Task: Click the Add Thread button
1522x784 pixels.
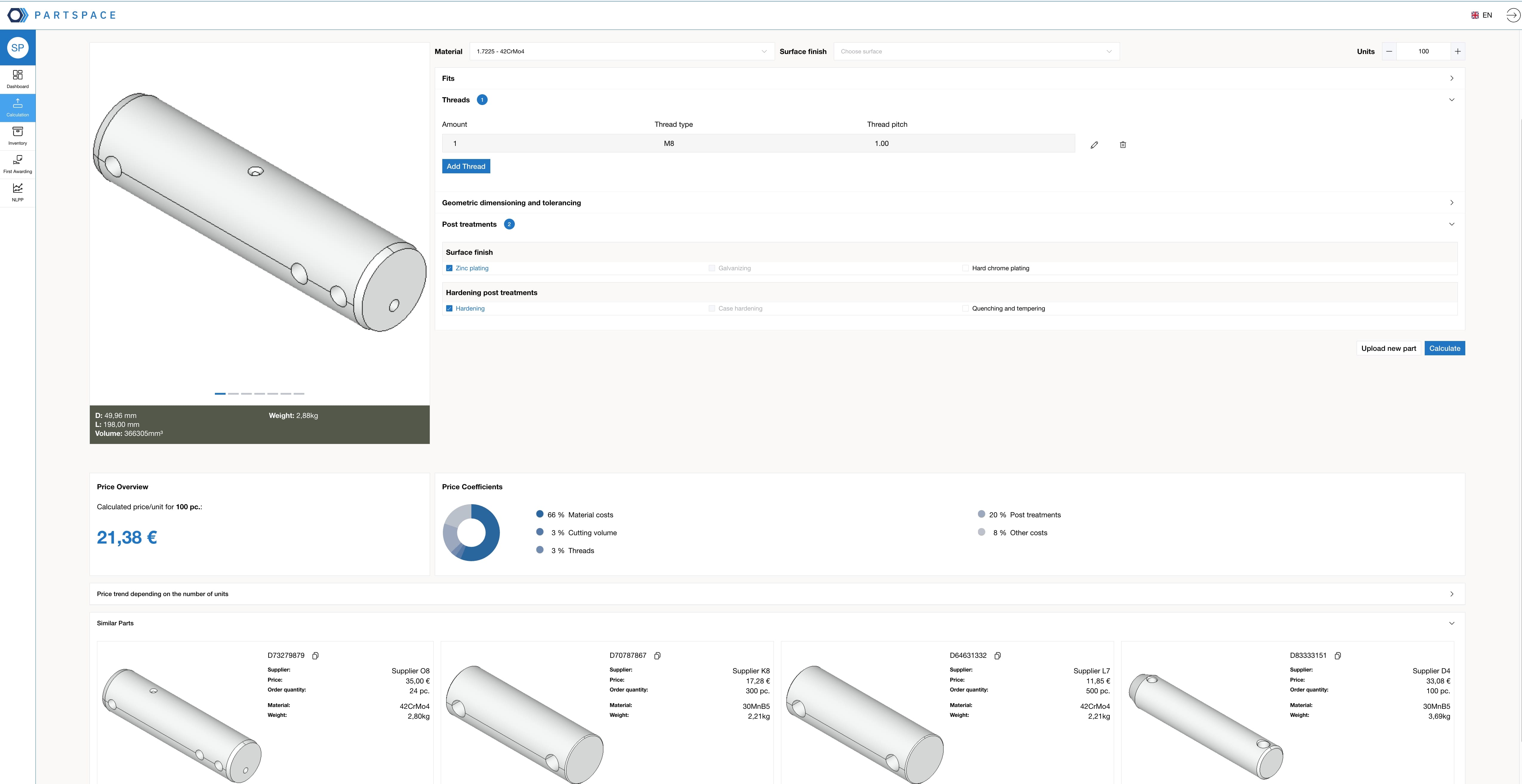Action: tap(466, 166)
